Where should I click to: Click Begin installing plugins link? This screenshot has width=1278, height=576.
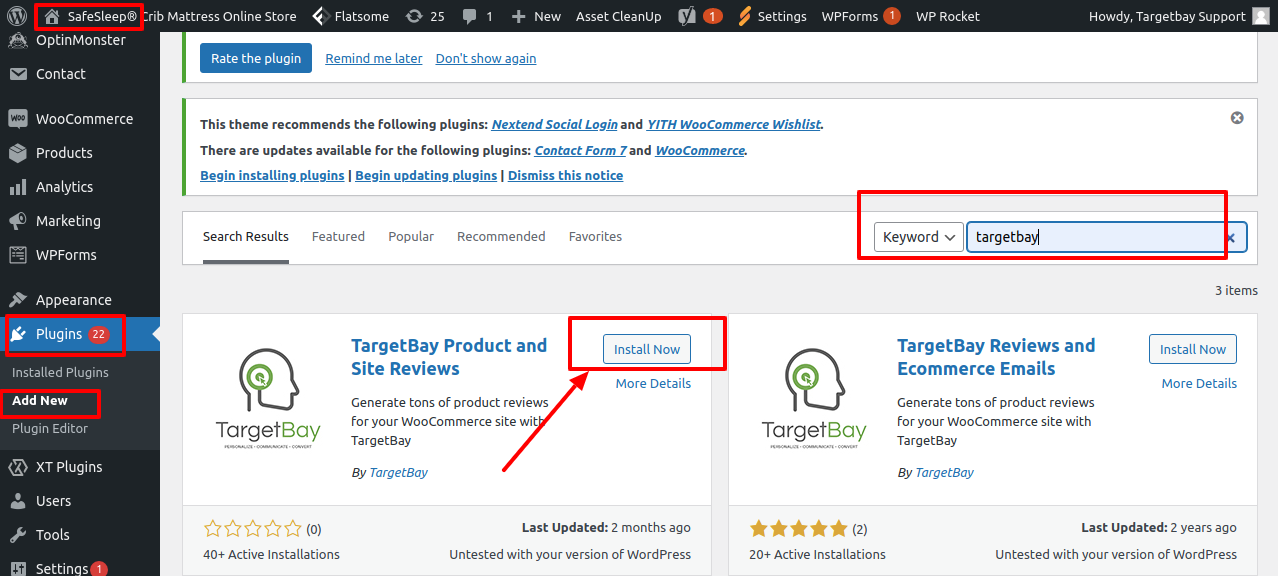tap(272, 175)
